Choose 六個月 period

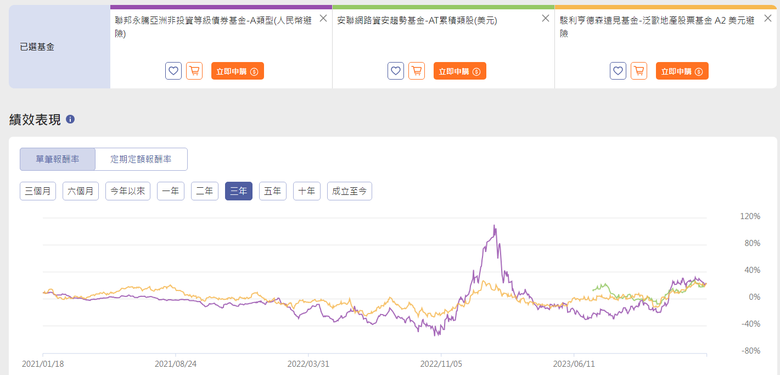click(x=81, y=191)
